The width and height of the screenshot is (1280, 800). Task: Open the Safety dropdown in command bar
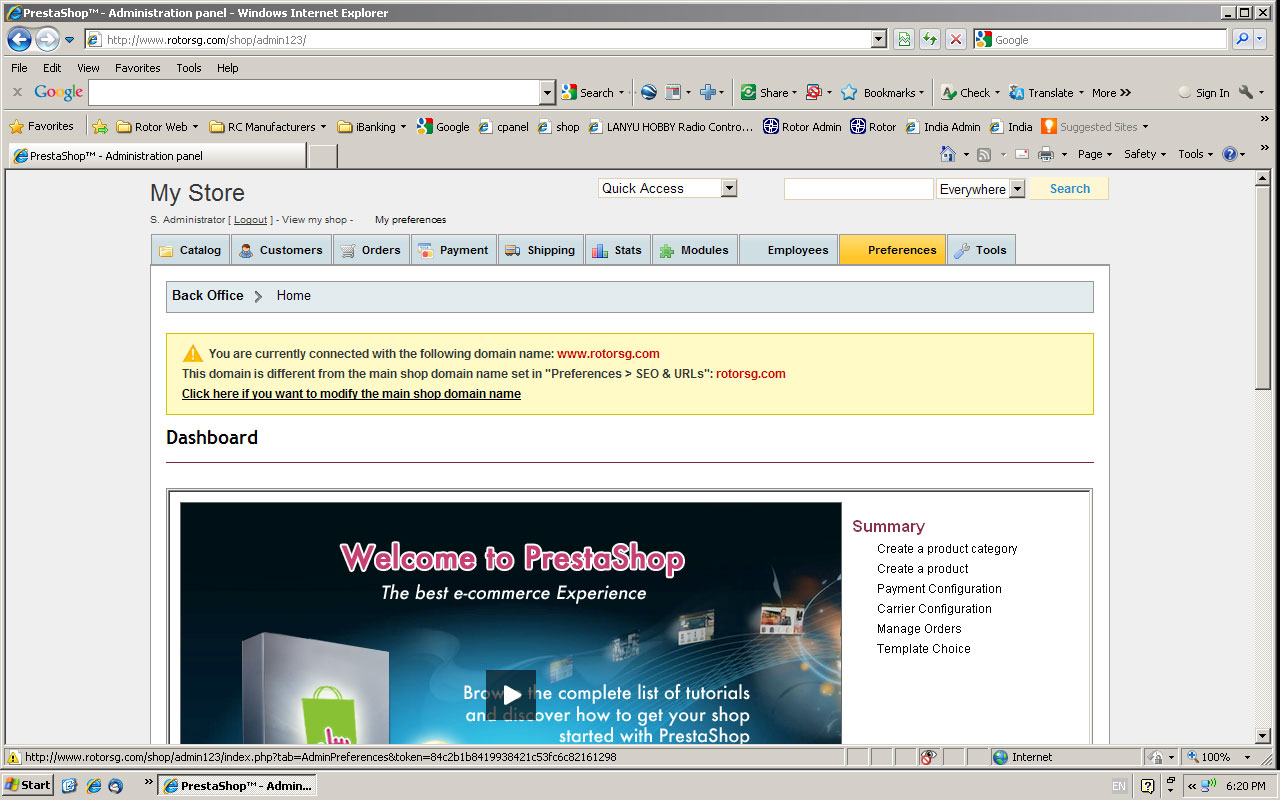(x=1144, y=154)
